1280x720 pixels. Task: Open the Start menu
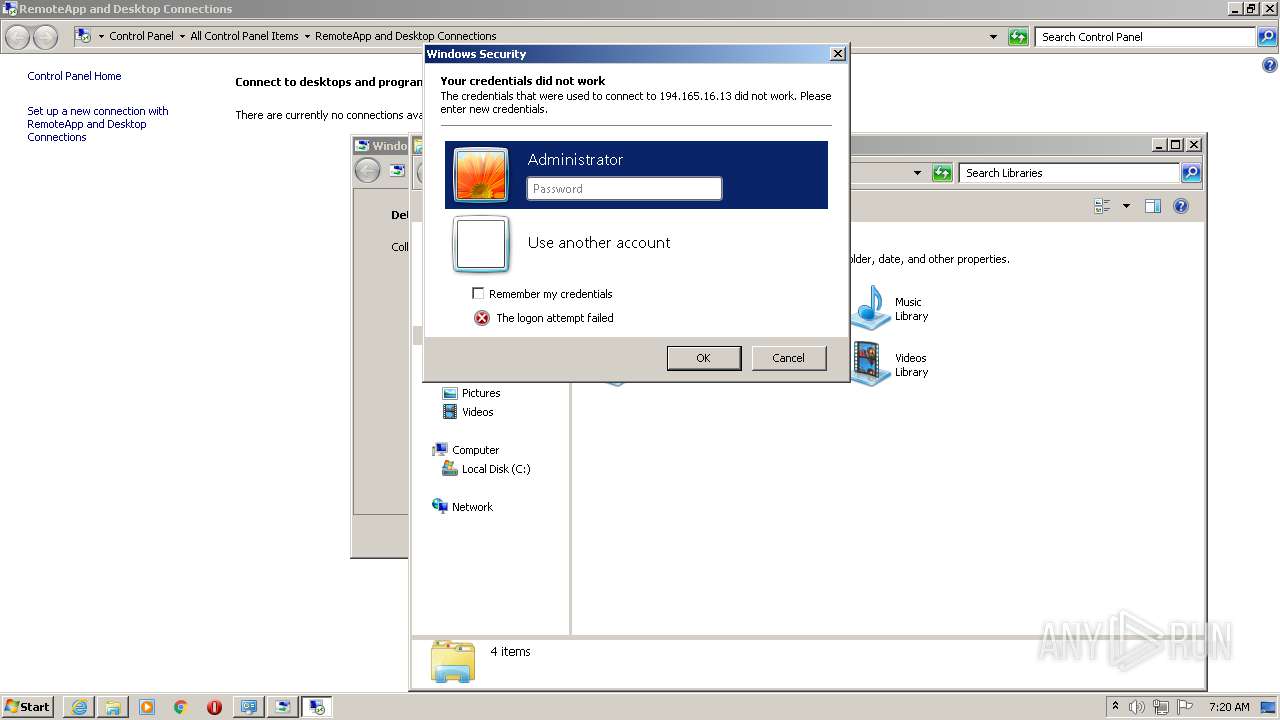27,707
